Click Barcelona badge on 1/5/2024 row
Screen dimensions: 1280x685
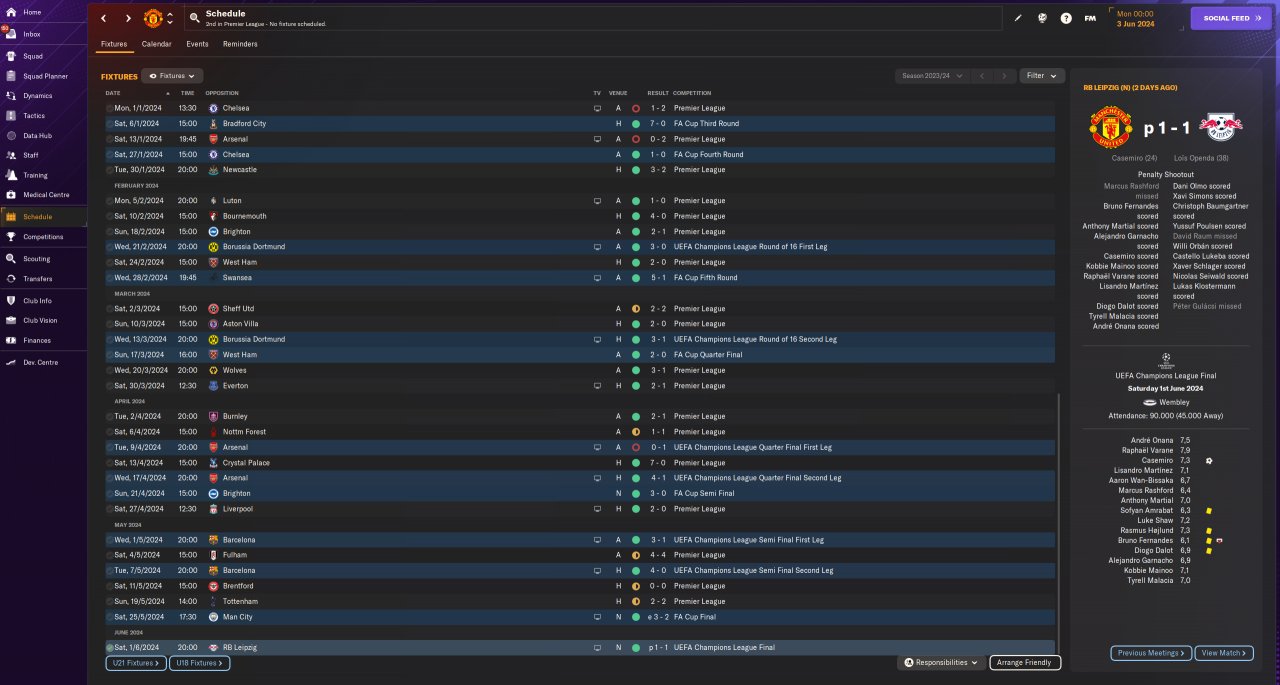pos(213,540)
